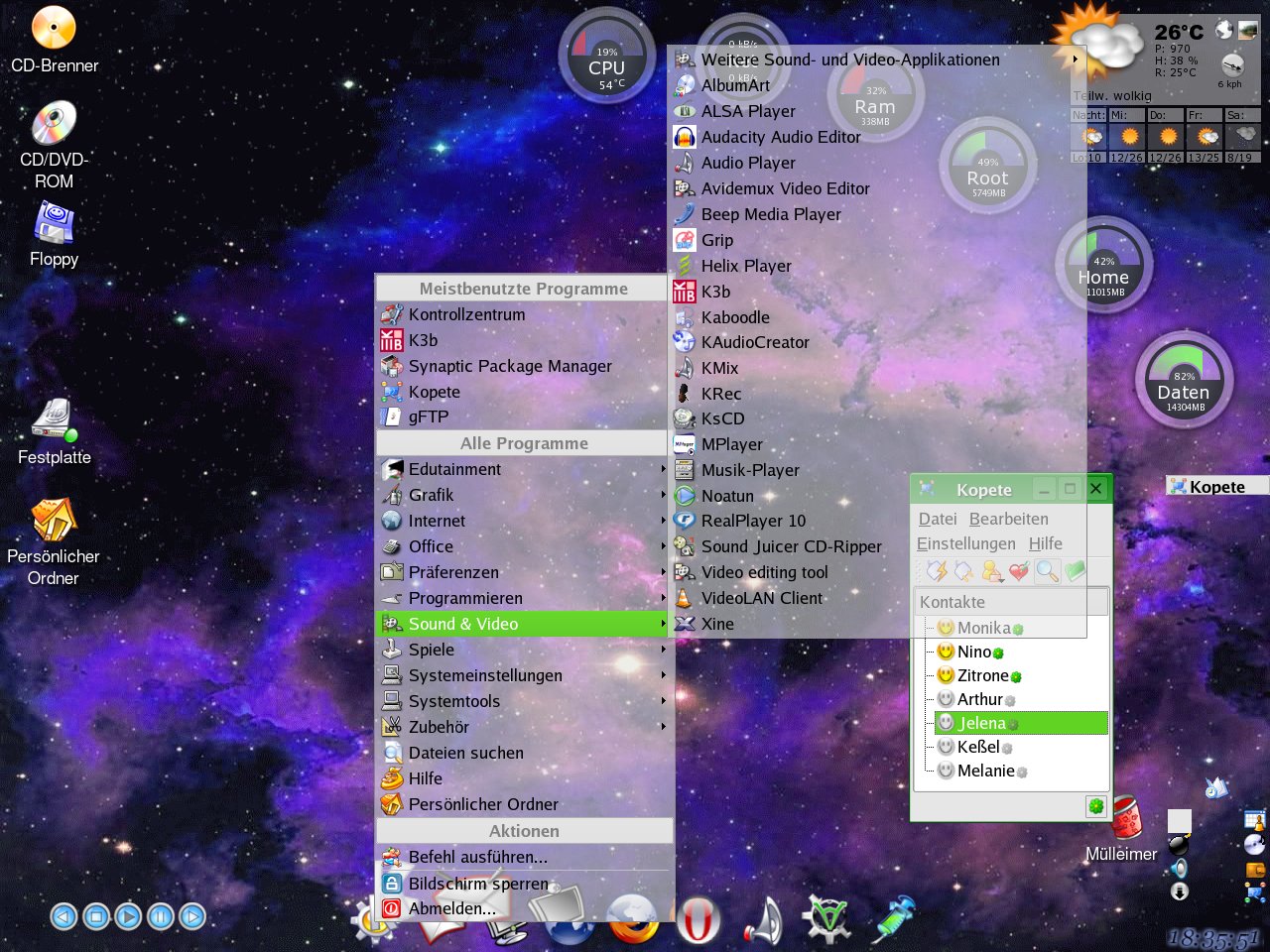Click the CD disc tray icon
Image resolution: width=1270 pixels, height=952 pixels.
(1255, 845)
